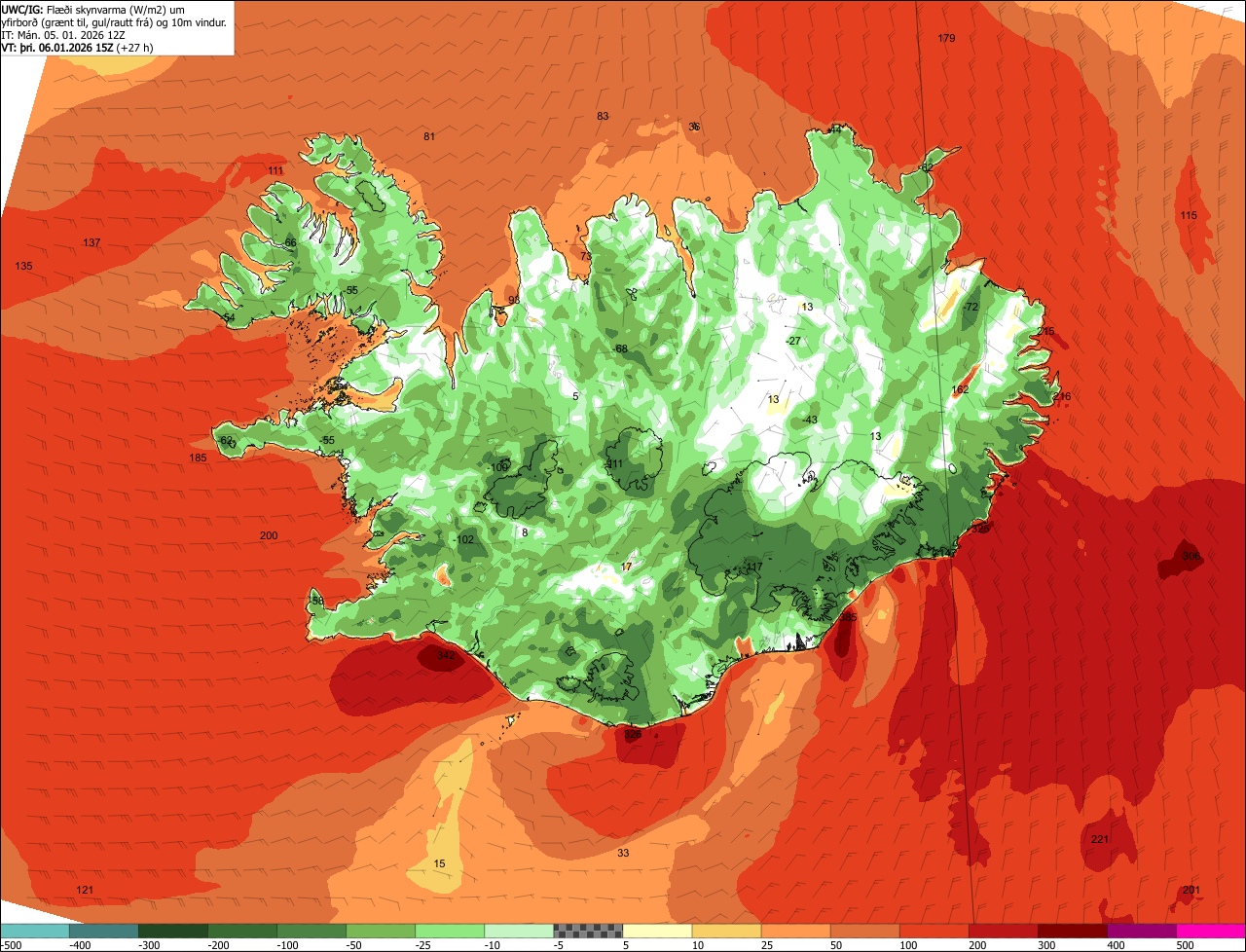Click the 'yfirborð (grænt til, gul/rautt frá)' line
Screen dimensions: 1246x952
(115, 21)
